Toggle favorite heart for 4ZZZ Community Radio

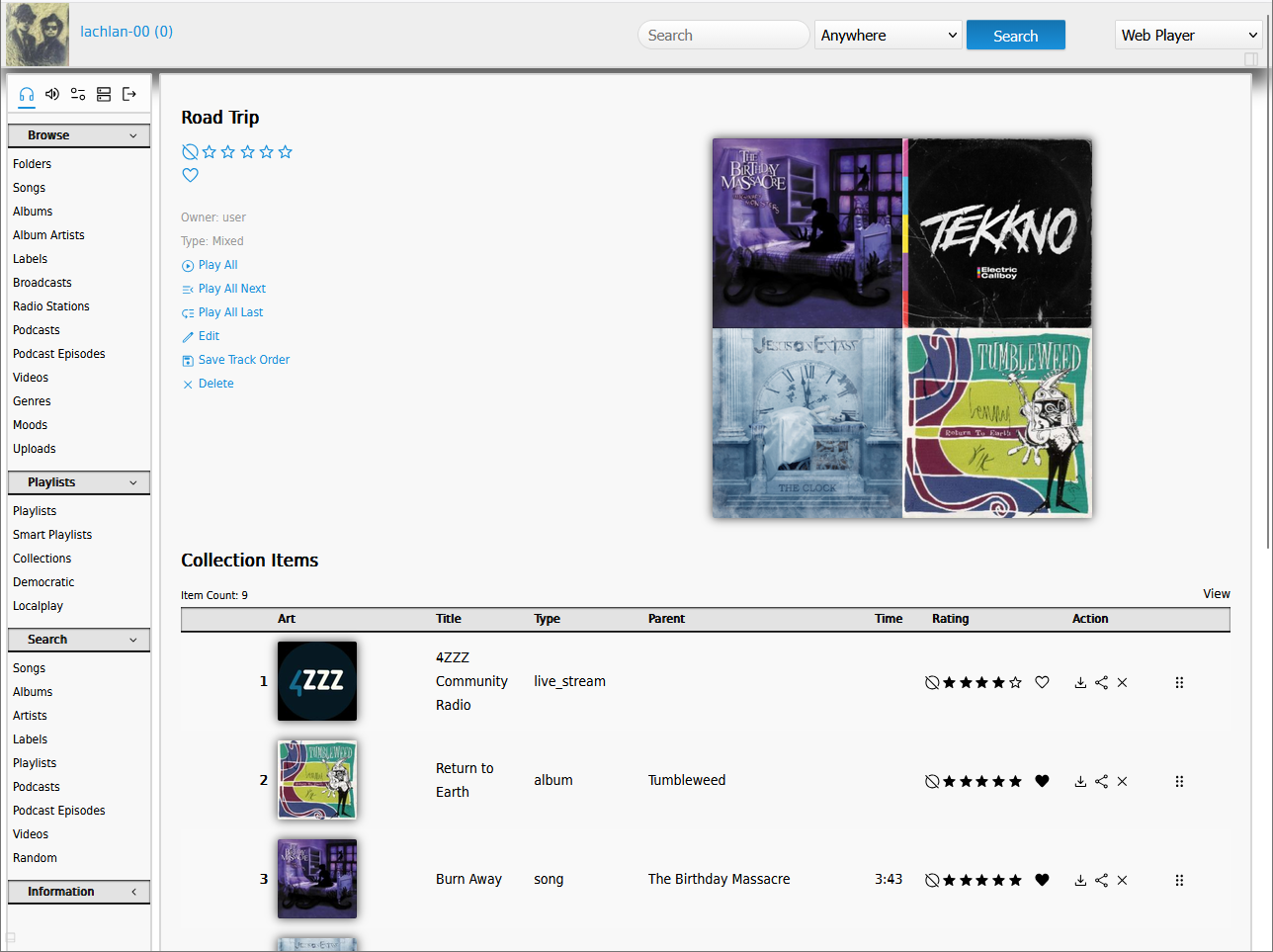(1042, 682)
